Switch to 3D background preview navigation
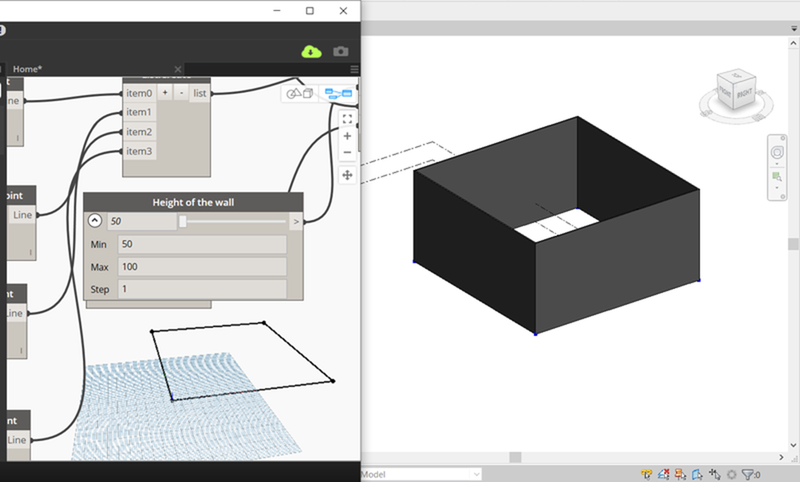Screen dimensions: 800x482 (x=299, y=93)
